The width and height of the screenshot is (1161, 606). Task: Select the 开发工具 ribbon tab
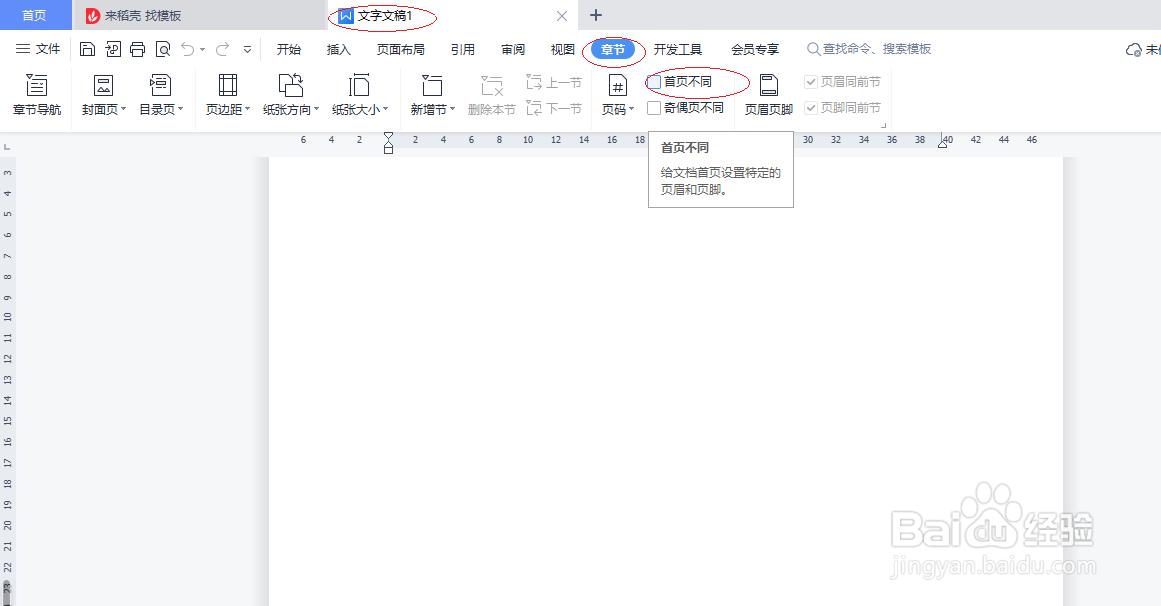[680, 48]
